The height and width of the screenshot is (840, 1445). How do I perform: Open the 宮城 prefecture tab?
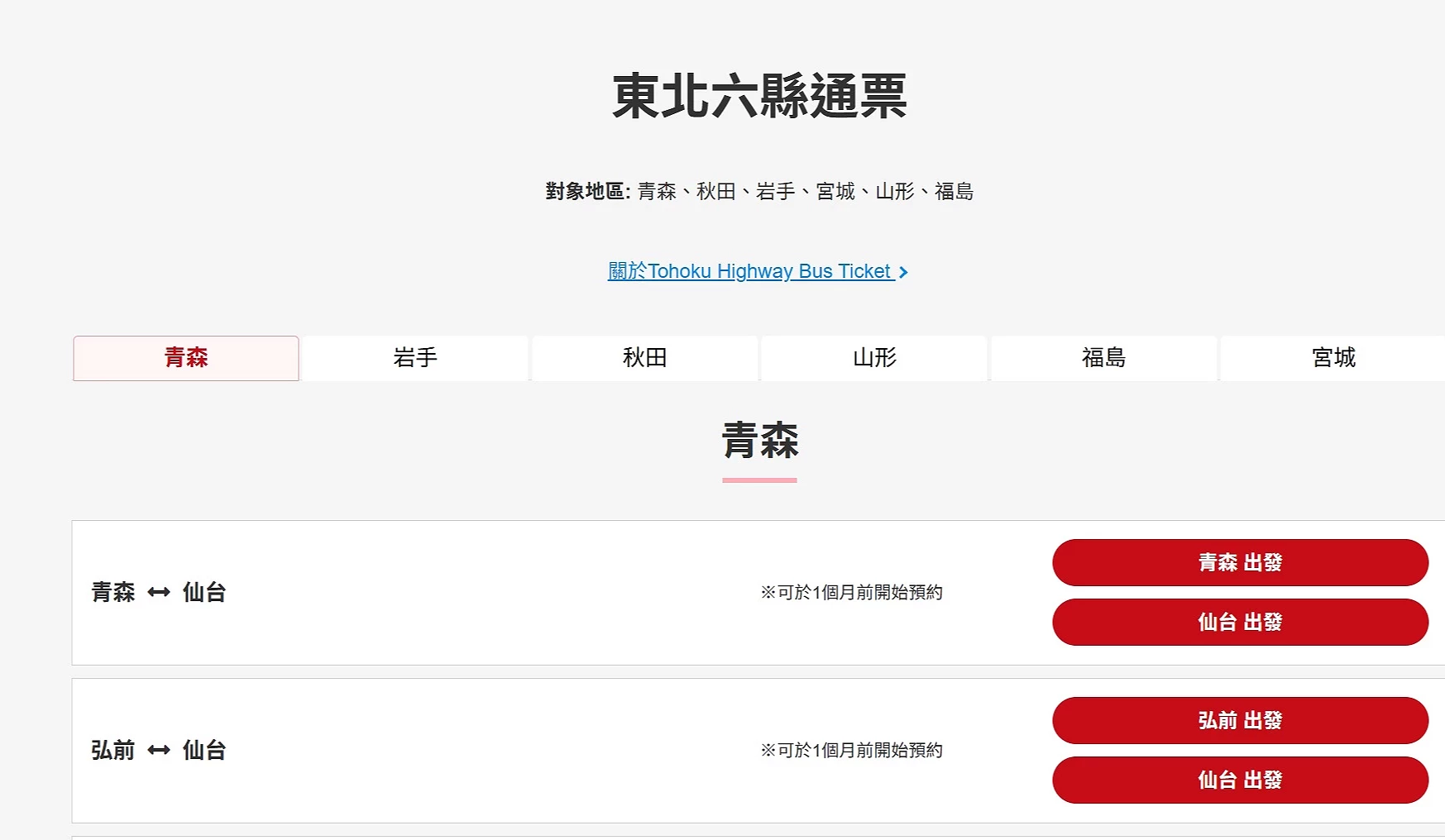pyautogui.click(x=1333, y=358)
